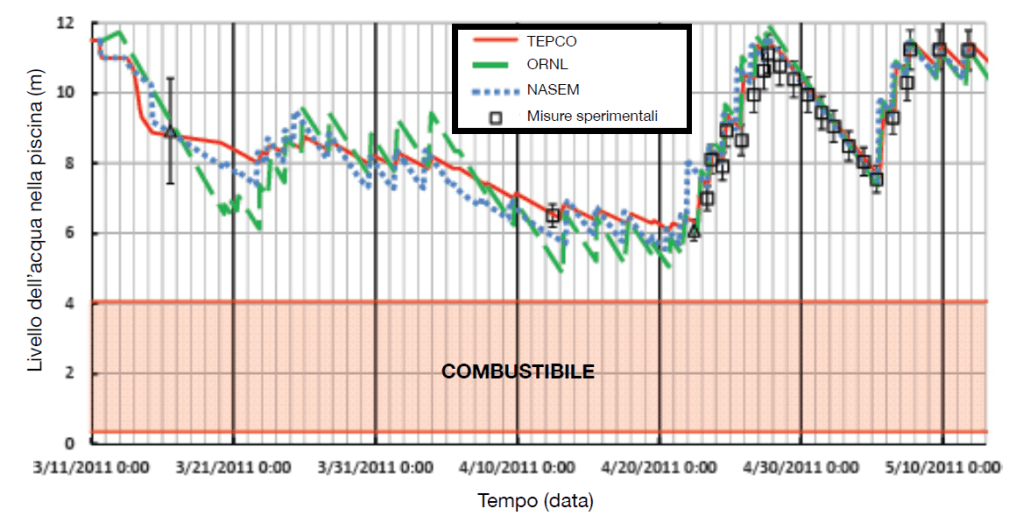Click the triangle marker with the tall error bar
This screenshot has width=1023, height=530.
click(171, 132)
